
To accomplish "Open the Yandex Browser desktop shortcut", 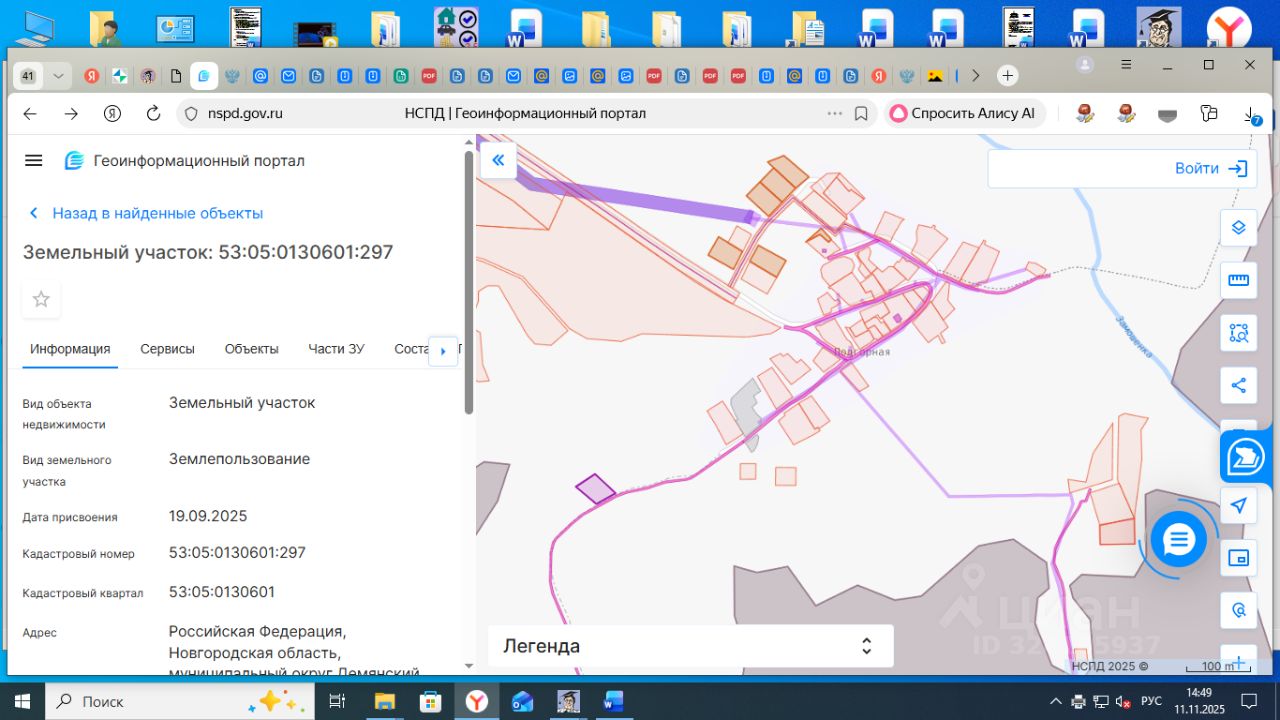I will point(1229,28).
